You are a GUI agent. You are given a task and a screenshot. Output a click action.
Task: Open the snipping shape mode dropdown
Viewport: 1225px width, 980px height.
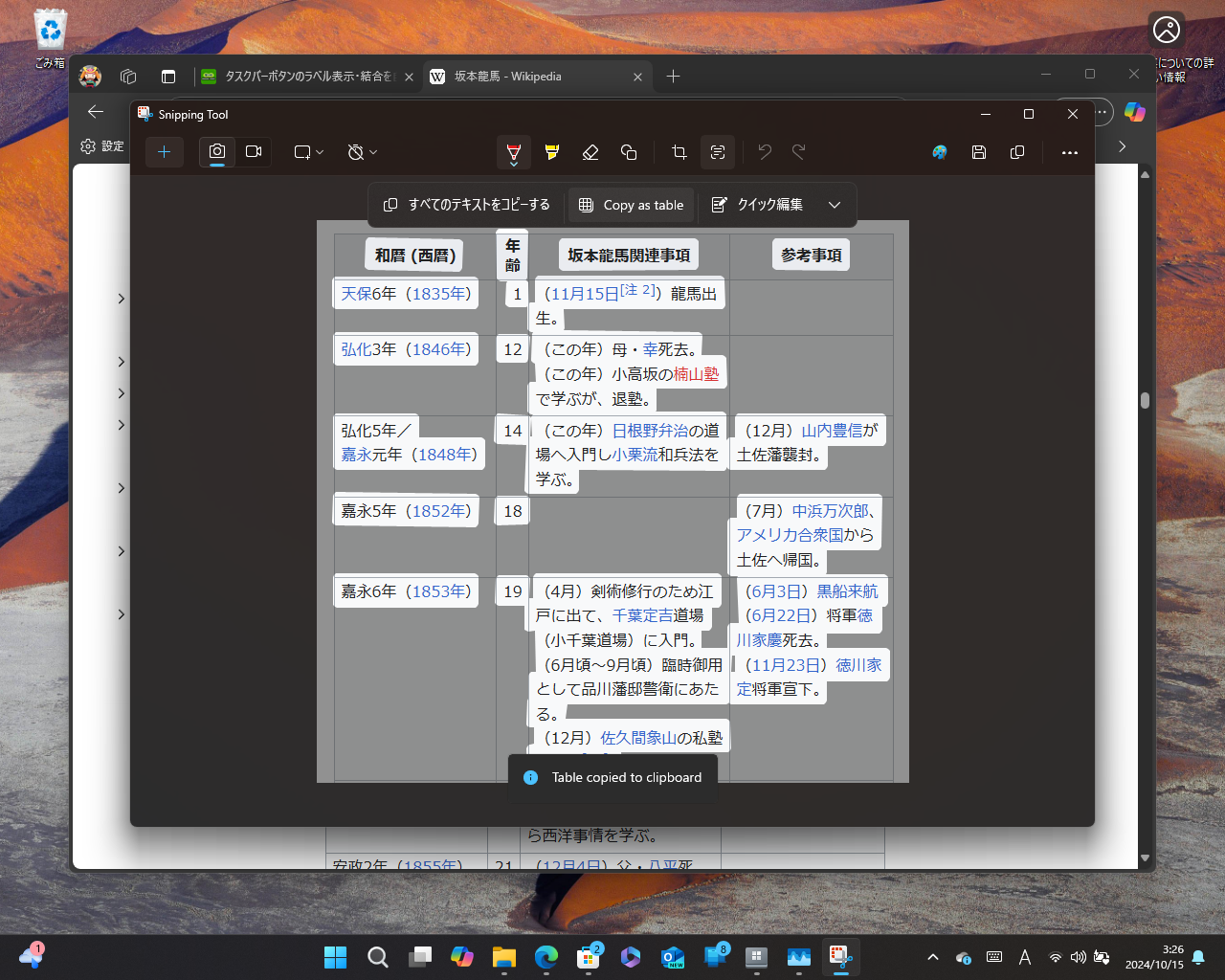pyautogui.click(x=307, y=151)
